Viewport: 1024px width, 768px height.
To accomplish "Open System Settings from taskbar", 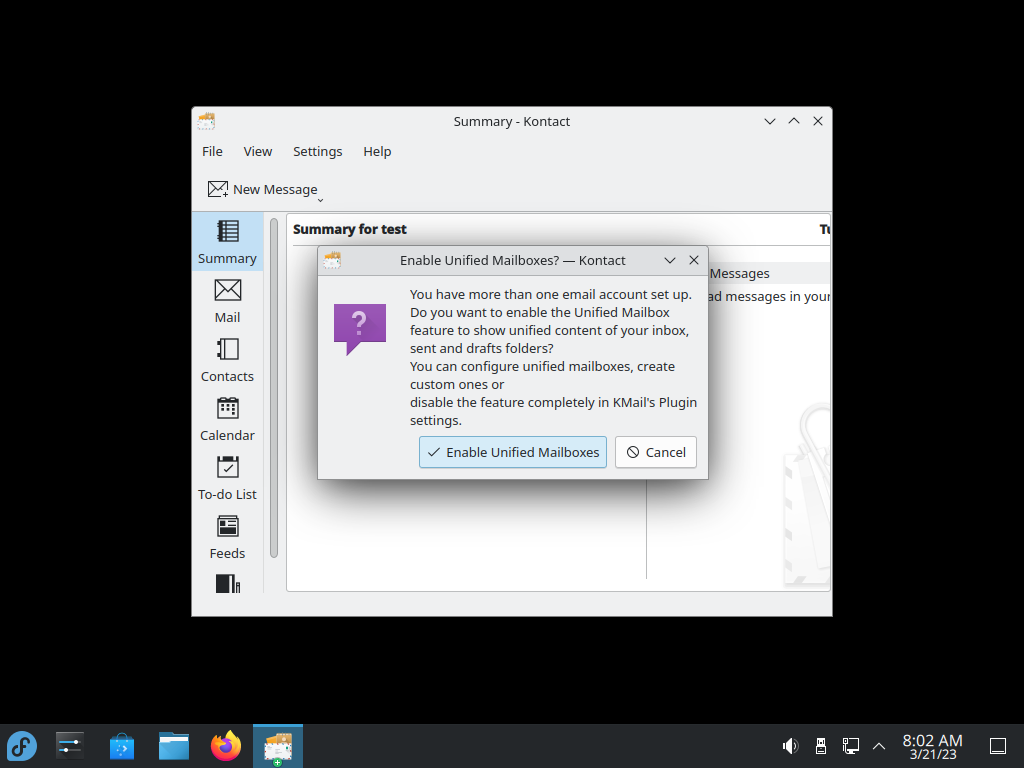I will [x=70, y=746].
